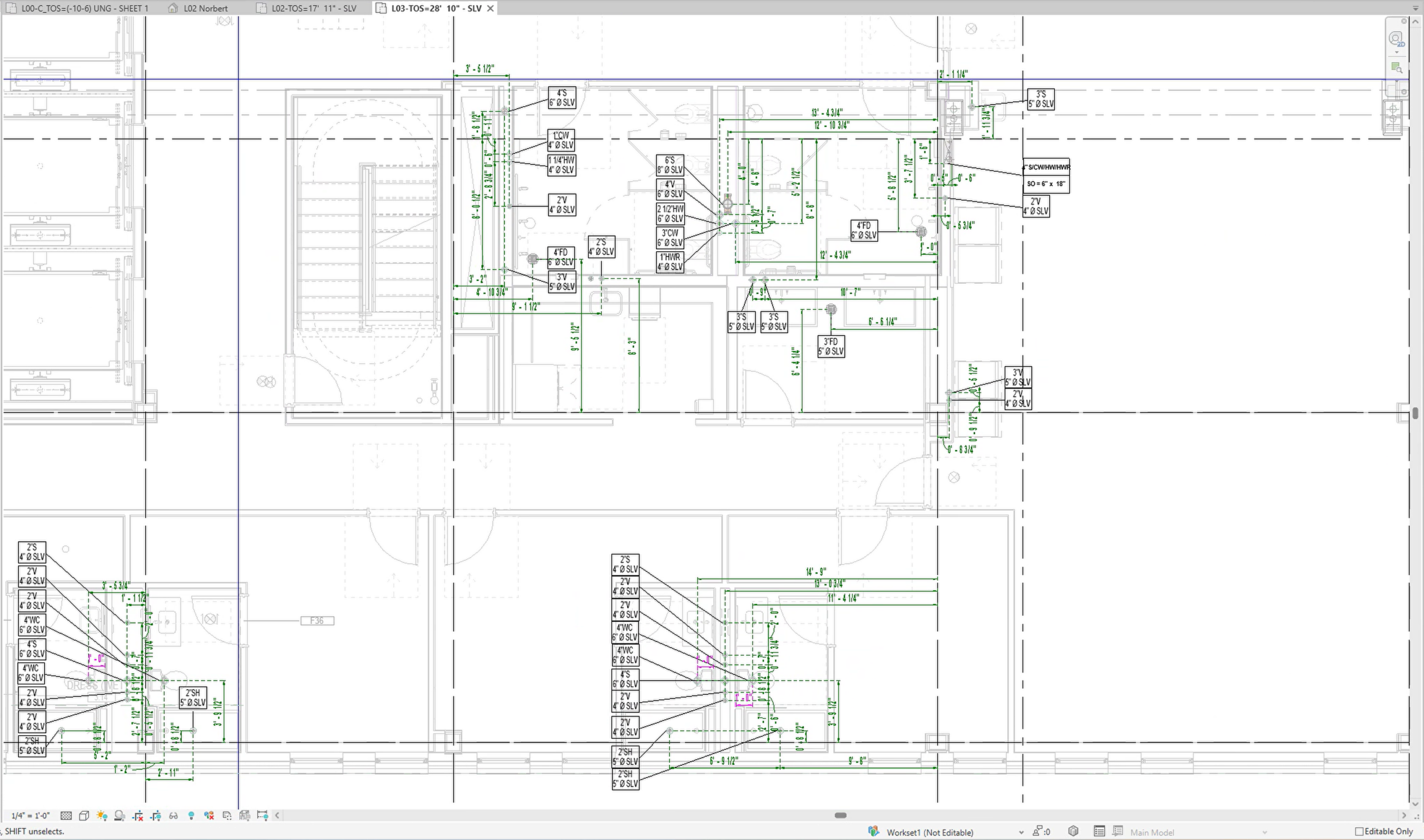
Task: Toggle Show Crop Region icon
Action: click(x=156, y=816)
